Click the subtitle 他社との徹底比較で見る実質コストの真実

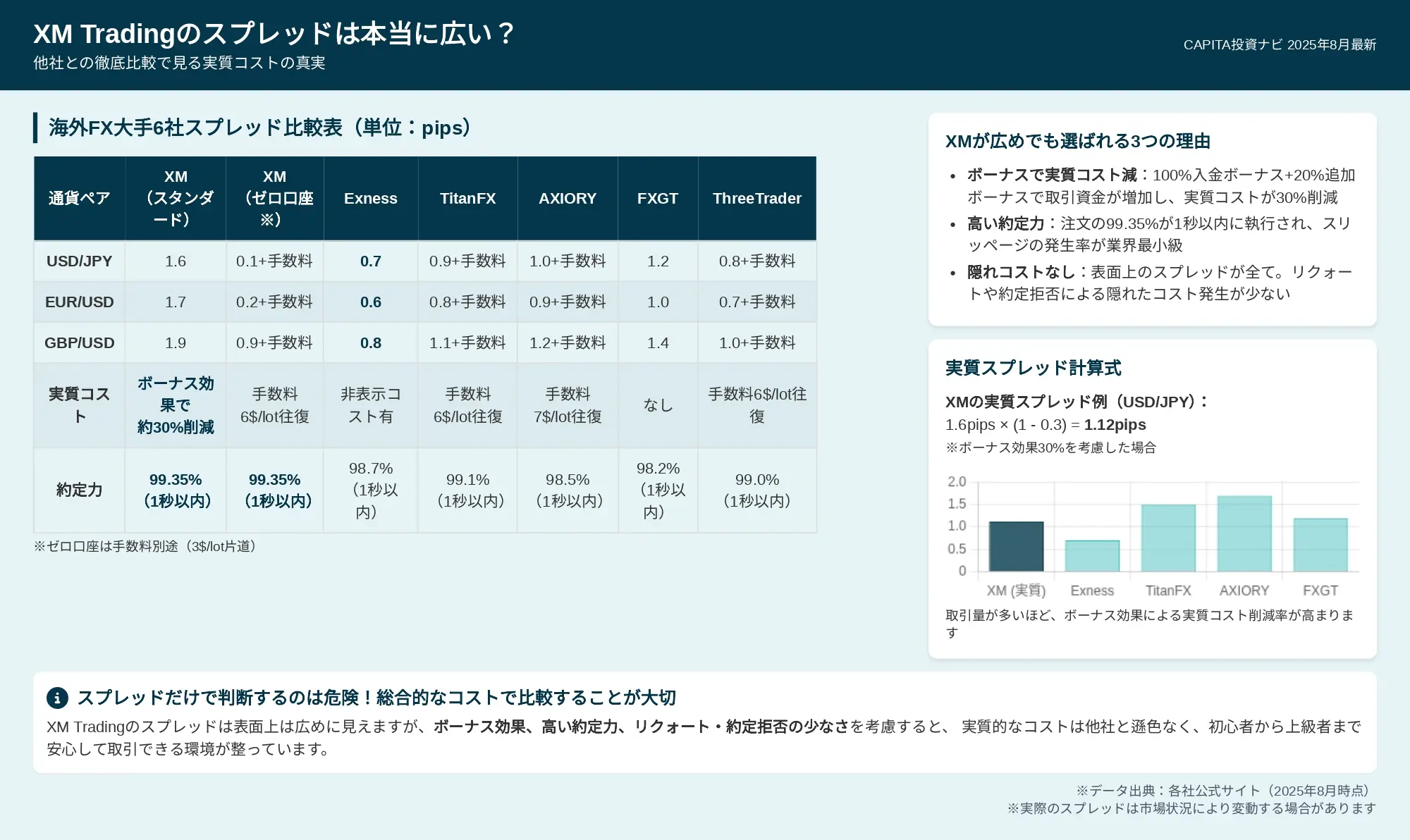[x=179, y=63]
